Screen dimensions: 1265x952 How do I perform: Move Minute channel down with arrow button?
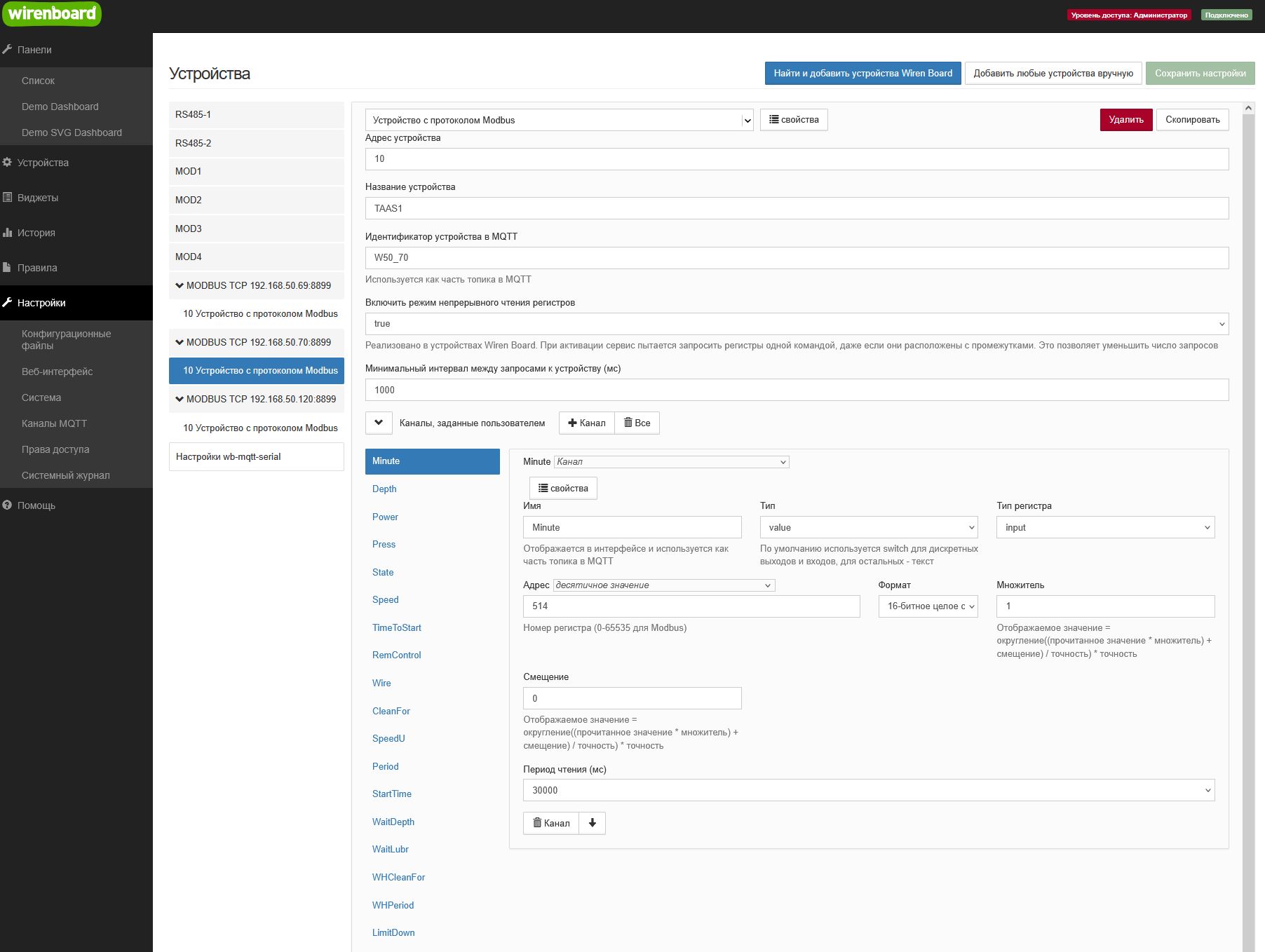pyautogui.click(x=592, y=823)
